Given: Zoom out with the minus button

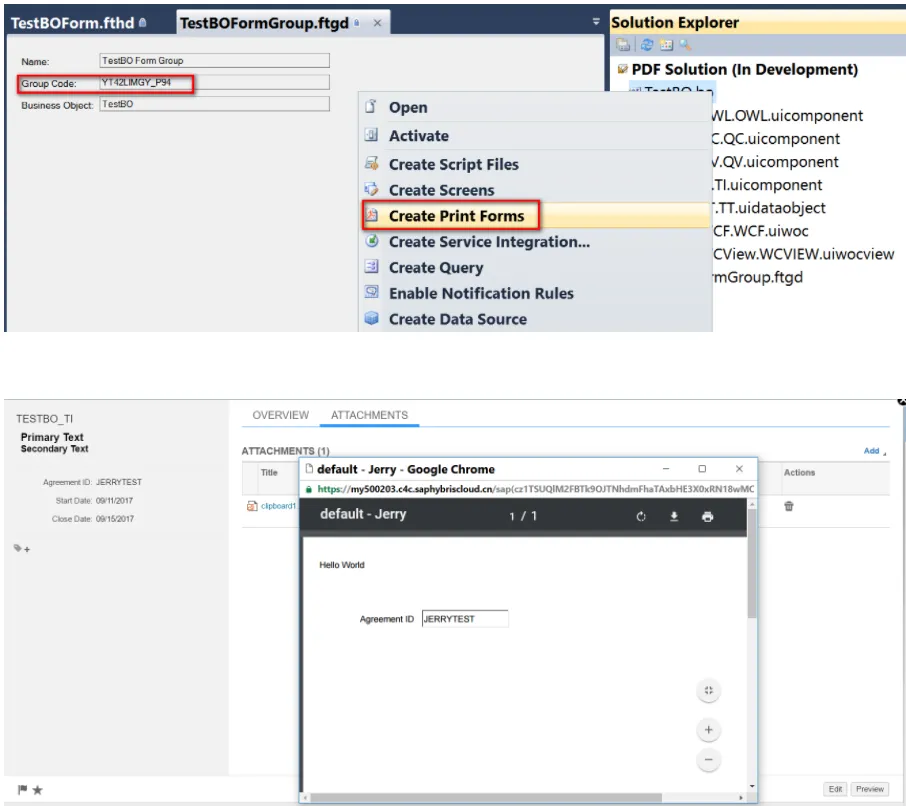Looking at the screenshot, I should pyautogui.click(x=708, y=759).
